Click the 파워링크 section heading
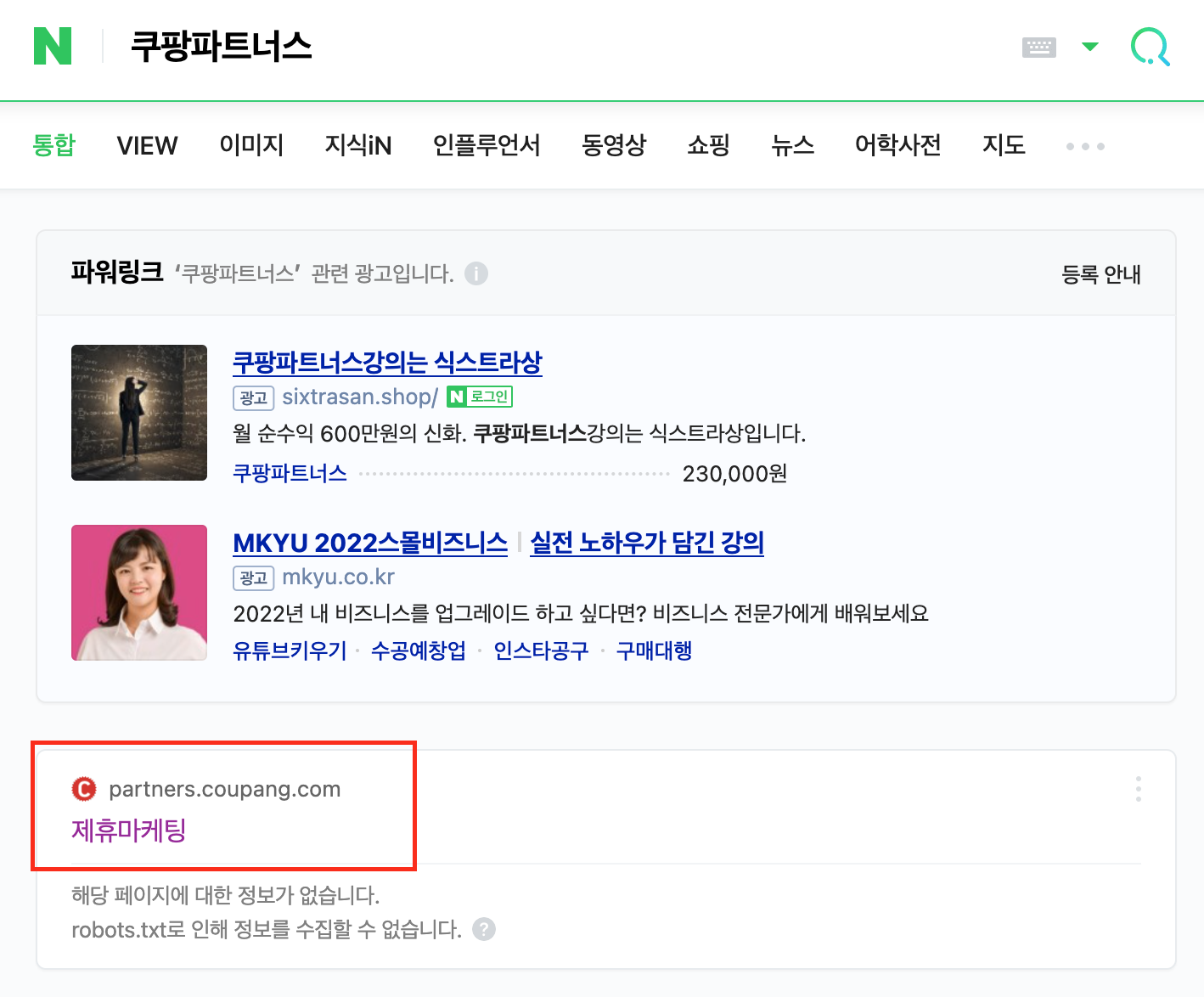 [117, 273]
